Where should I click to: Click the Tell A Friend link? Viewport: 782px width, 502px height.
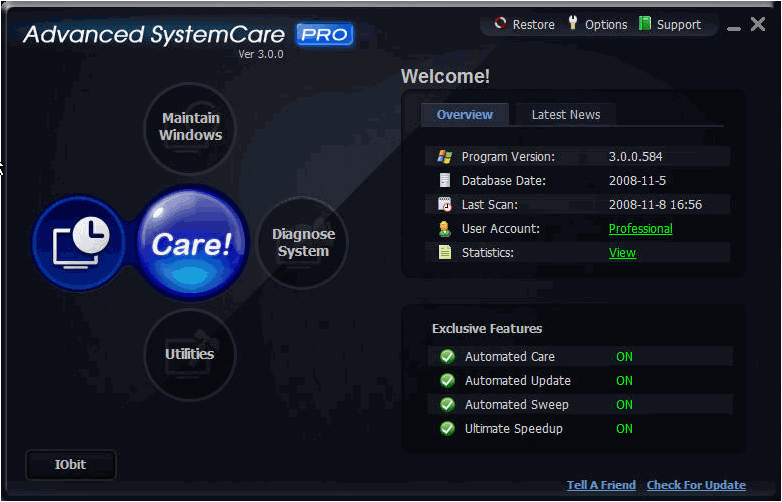pos(601,485)
